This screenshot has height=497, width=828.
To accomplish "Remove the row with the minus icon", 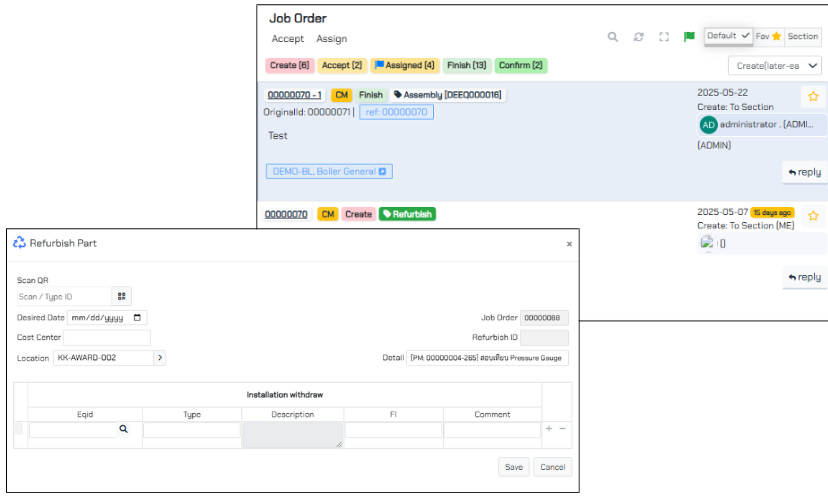I will pyautogui.click(x=562, y=429).
